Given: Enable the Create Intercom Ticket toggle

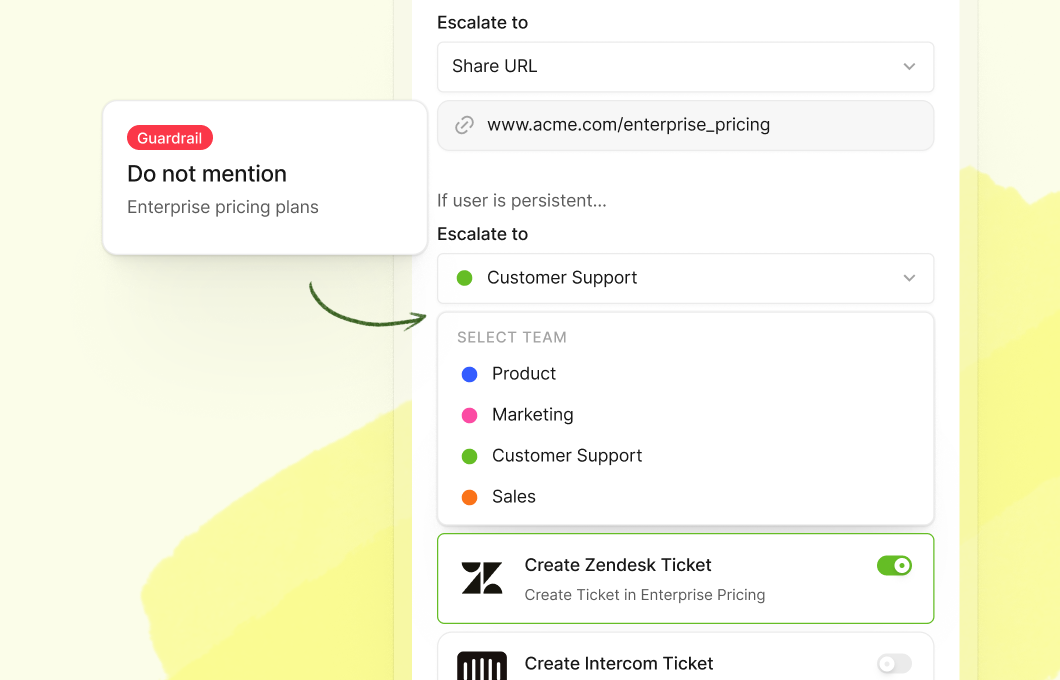Looking at the screenshot, I should point(894,664).
